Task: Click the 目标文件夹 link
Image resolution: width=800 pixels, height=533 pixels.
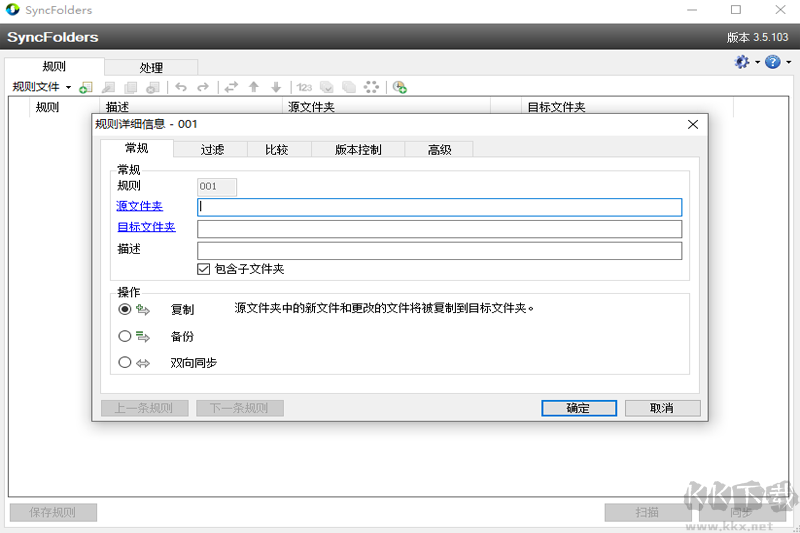Action: 146,227
